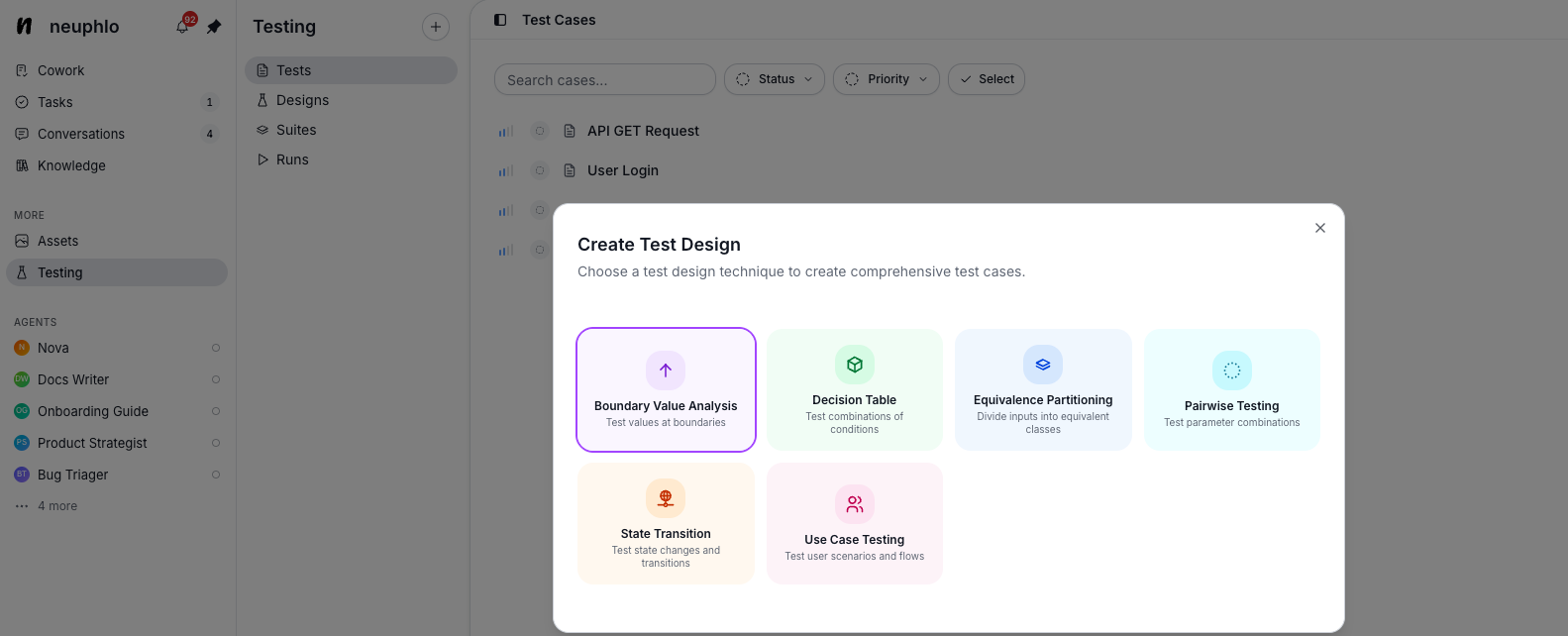Click the status dot next to Nova

[x=216, y=348]
